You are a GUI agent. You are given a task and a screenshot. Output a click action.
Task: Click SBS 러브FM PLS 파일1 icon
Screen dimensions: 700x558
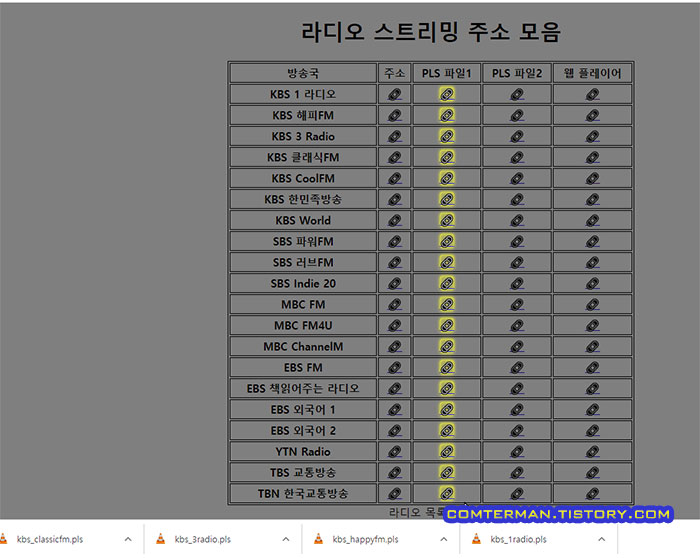tap(447, 263)
